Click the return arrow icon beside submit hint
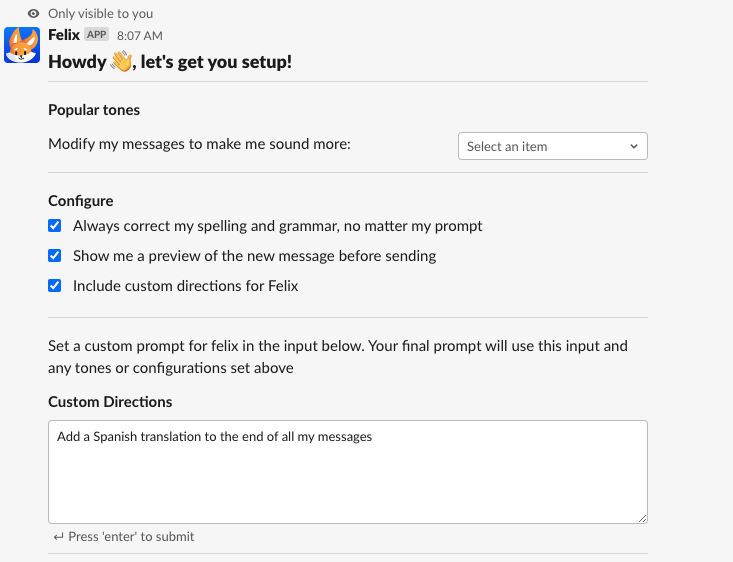This screenshot has width=733, height=562. pyautogui.click(x=58, y=537)
